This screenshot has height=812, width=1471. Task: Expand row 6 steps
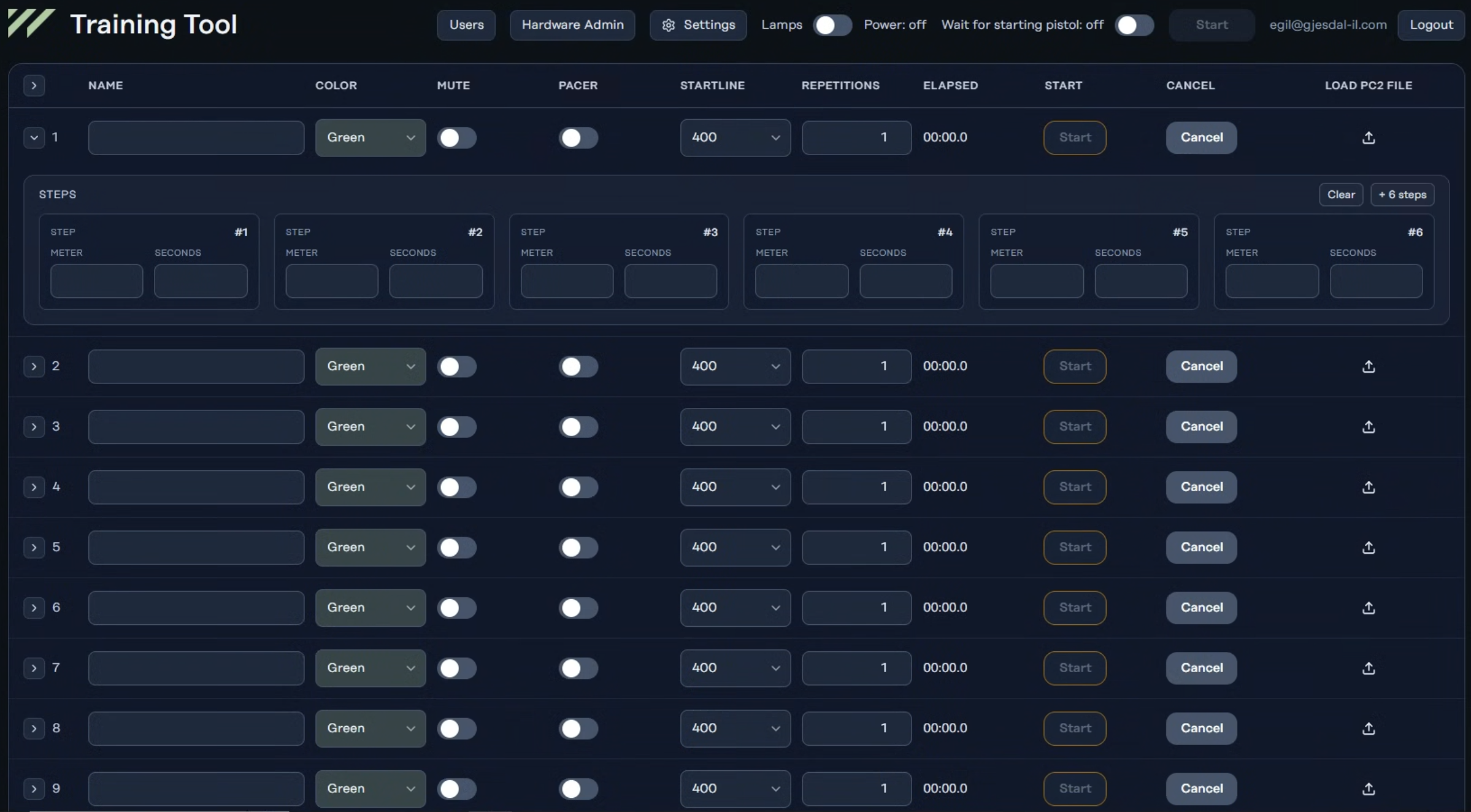pos(34,607)
